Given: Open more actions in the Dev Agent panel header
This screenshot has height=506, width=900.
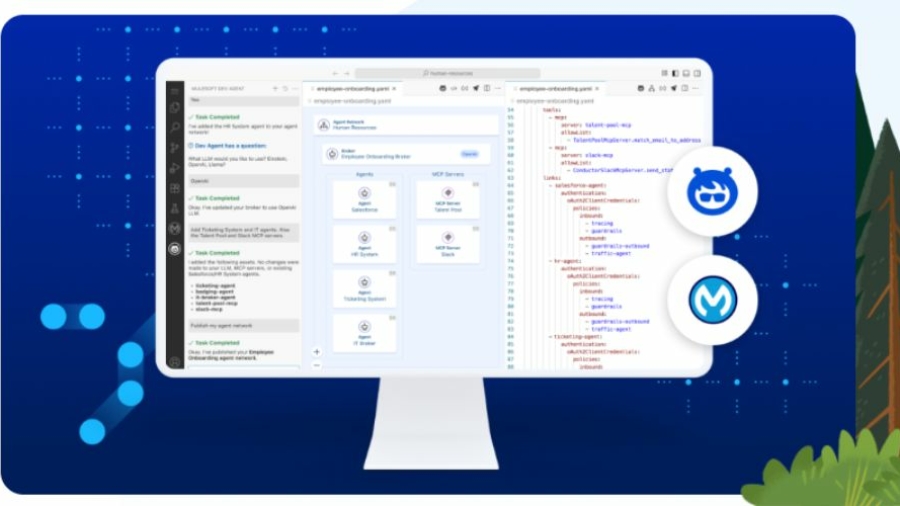Looking at the screenshot, I should pyautogui.click(x=295, y=89).
